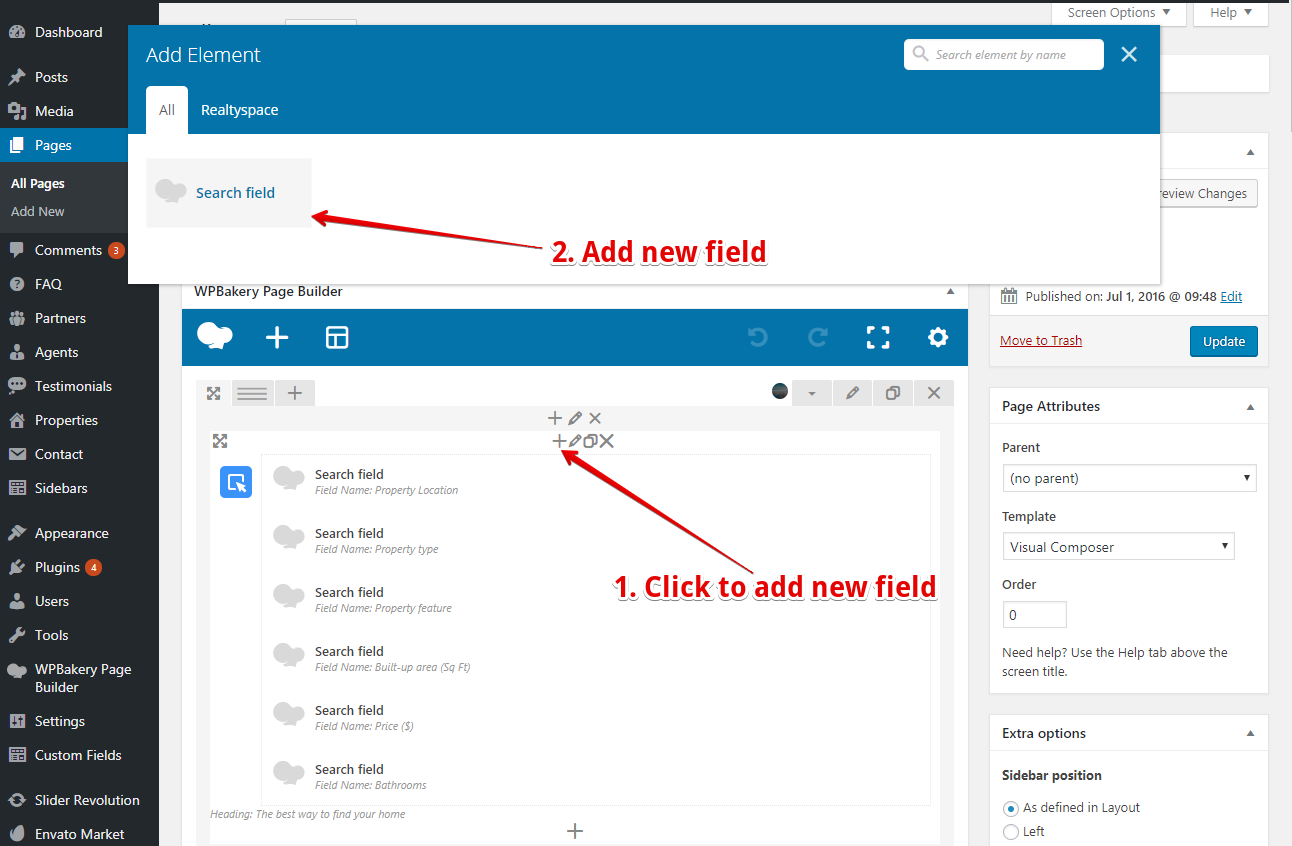Click the Users sidebar icon
The height and width of the screenshot is (846, 1292).
17,601
